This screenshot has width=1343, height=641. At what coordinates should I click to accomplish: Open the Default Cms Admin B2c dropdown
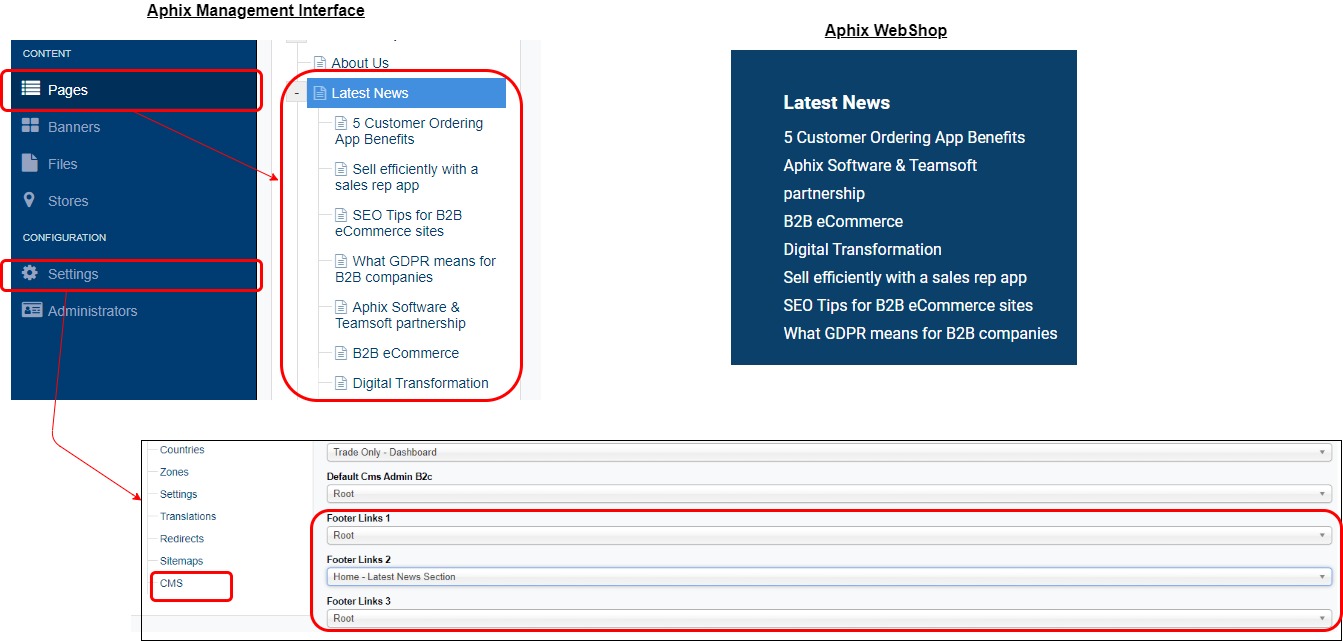click(x=827, y=494)
